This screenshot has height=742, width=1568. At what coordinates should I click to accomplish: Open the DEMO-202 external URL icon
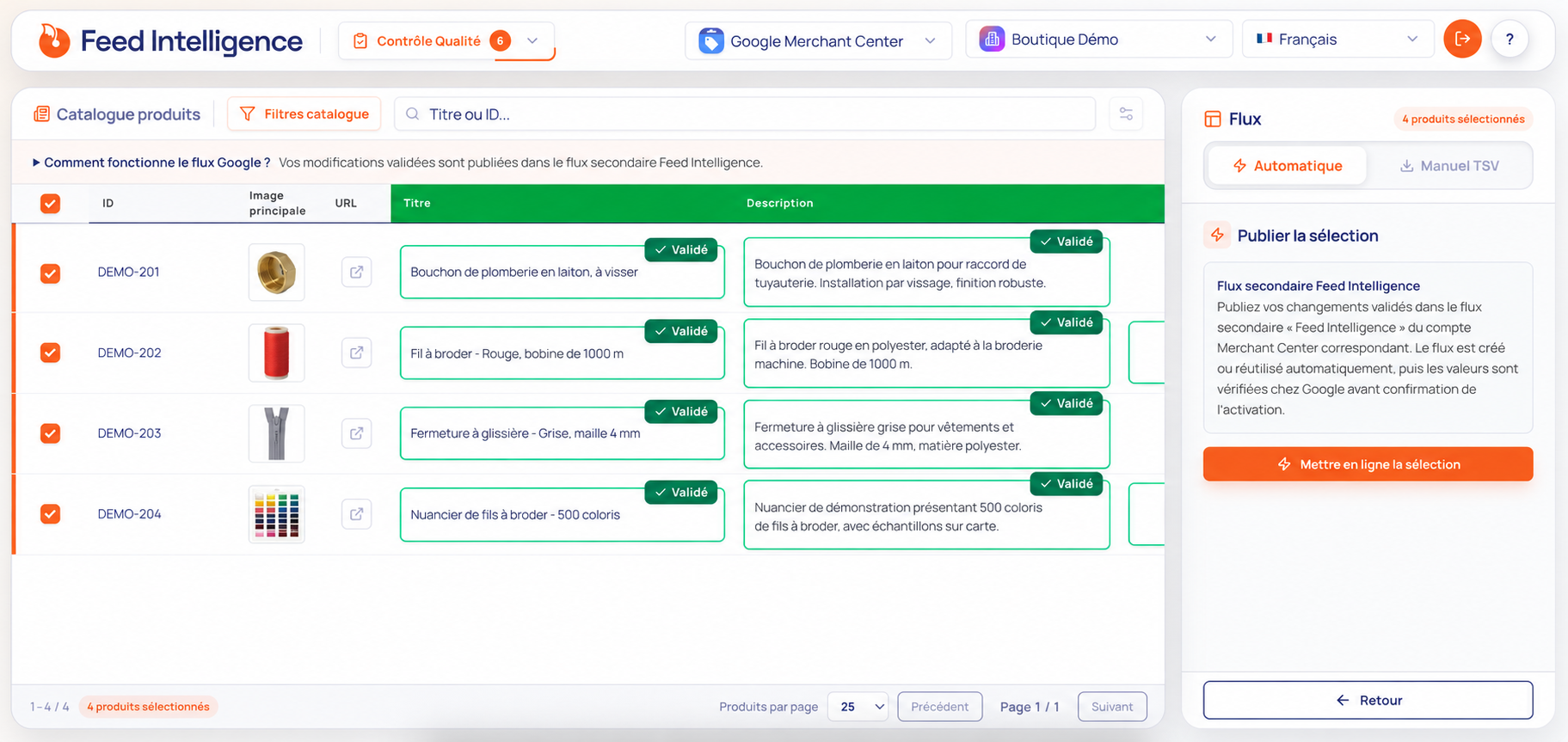[356, 353]
